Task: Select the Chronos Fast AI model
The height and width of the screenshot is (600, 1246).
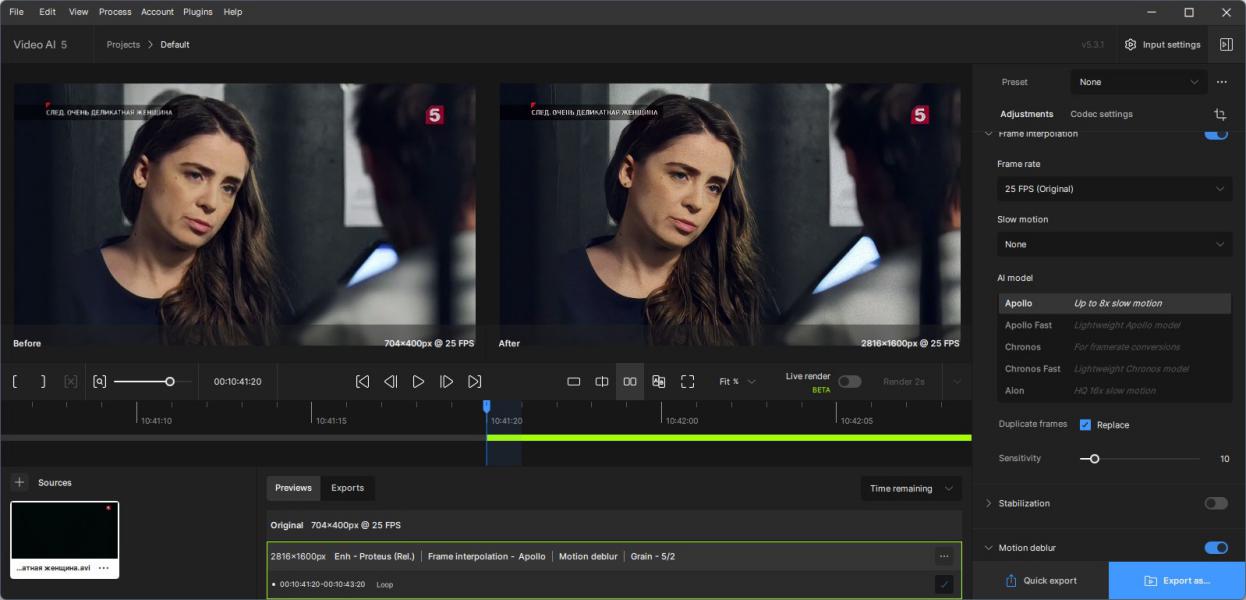Action: click(1114, 369)
